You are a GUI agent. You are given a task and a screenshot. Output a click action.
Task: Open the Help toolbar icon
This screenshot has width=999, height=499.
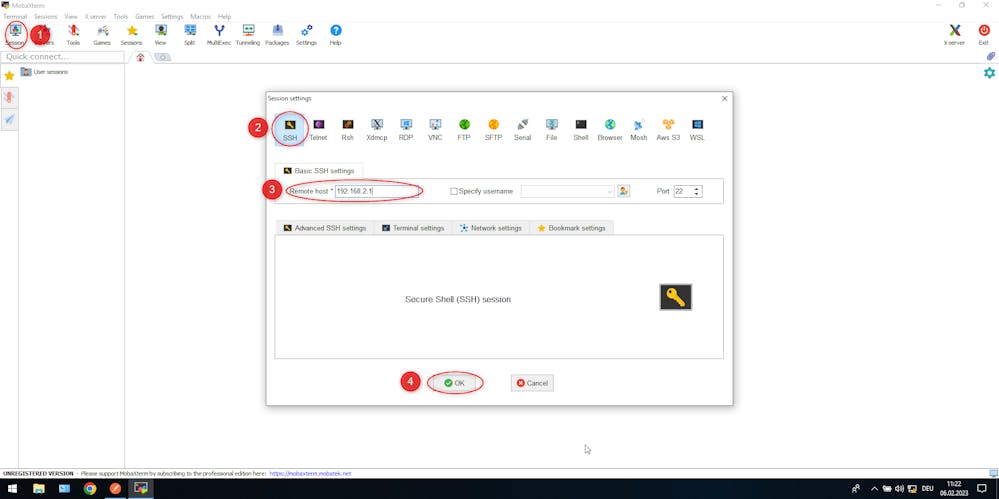pos(336,34)
